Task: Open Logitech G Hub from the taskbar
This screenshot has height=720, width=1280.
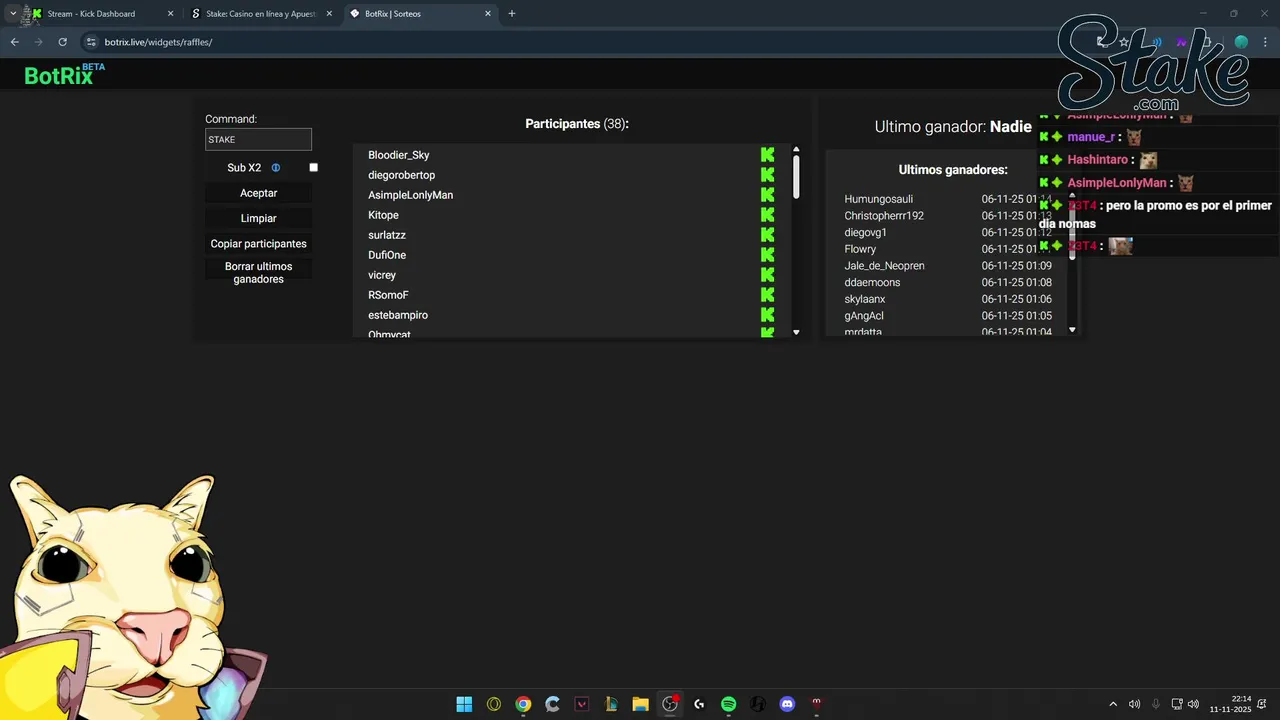Action: [699, 704]
